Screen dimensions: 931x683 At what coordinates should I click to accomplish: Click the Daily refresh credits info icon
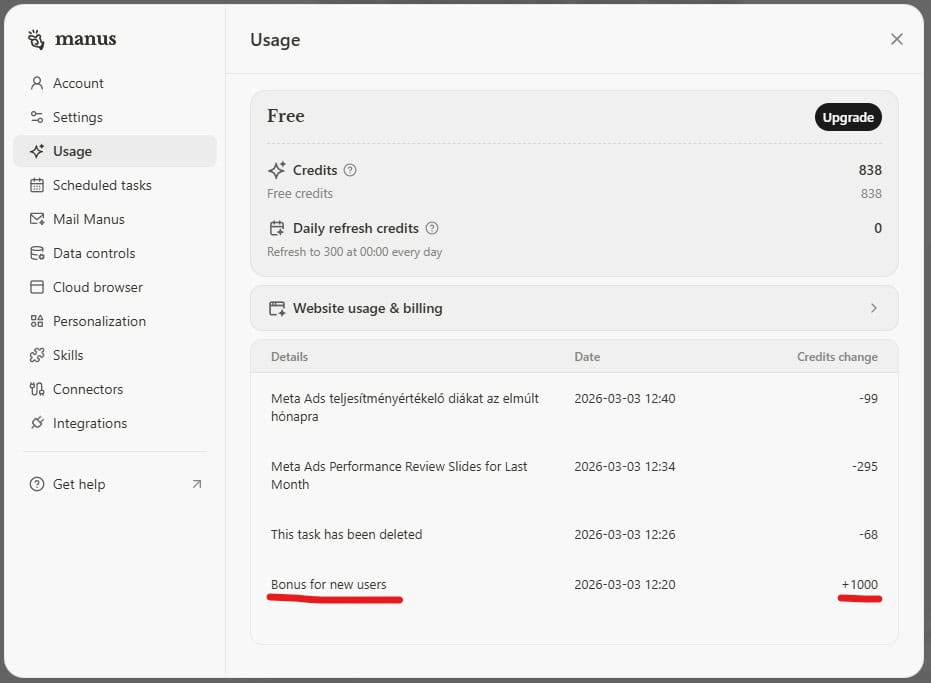[432, 228]
